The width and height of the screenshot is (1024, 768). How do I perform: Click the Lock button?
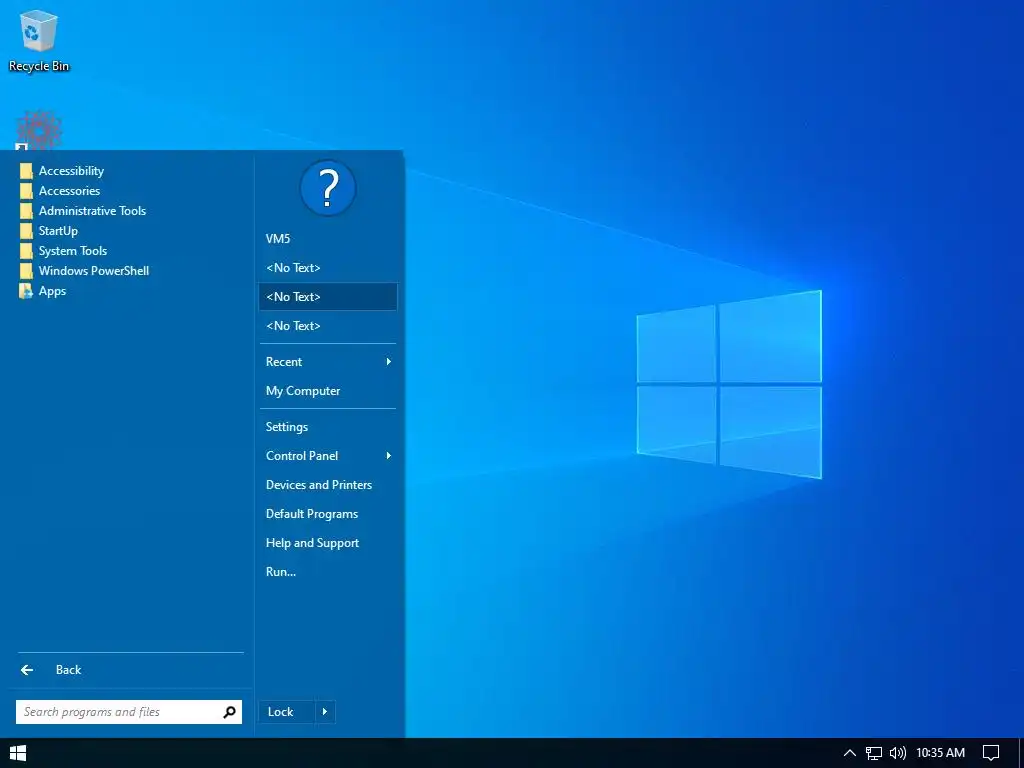click(x=287, y=712)
